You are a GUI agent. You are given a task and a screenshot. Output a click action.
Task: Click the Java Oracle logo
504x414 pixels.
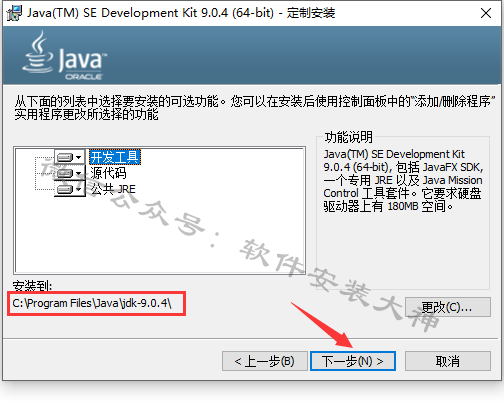(x=65, y=55)
